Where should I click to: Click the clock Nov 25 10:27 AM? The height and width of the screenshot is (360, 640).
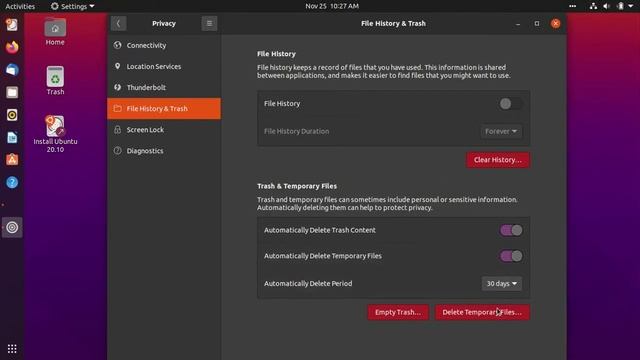click(332, 6)
